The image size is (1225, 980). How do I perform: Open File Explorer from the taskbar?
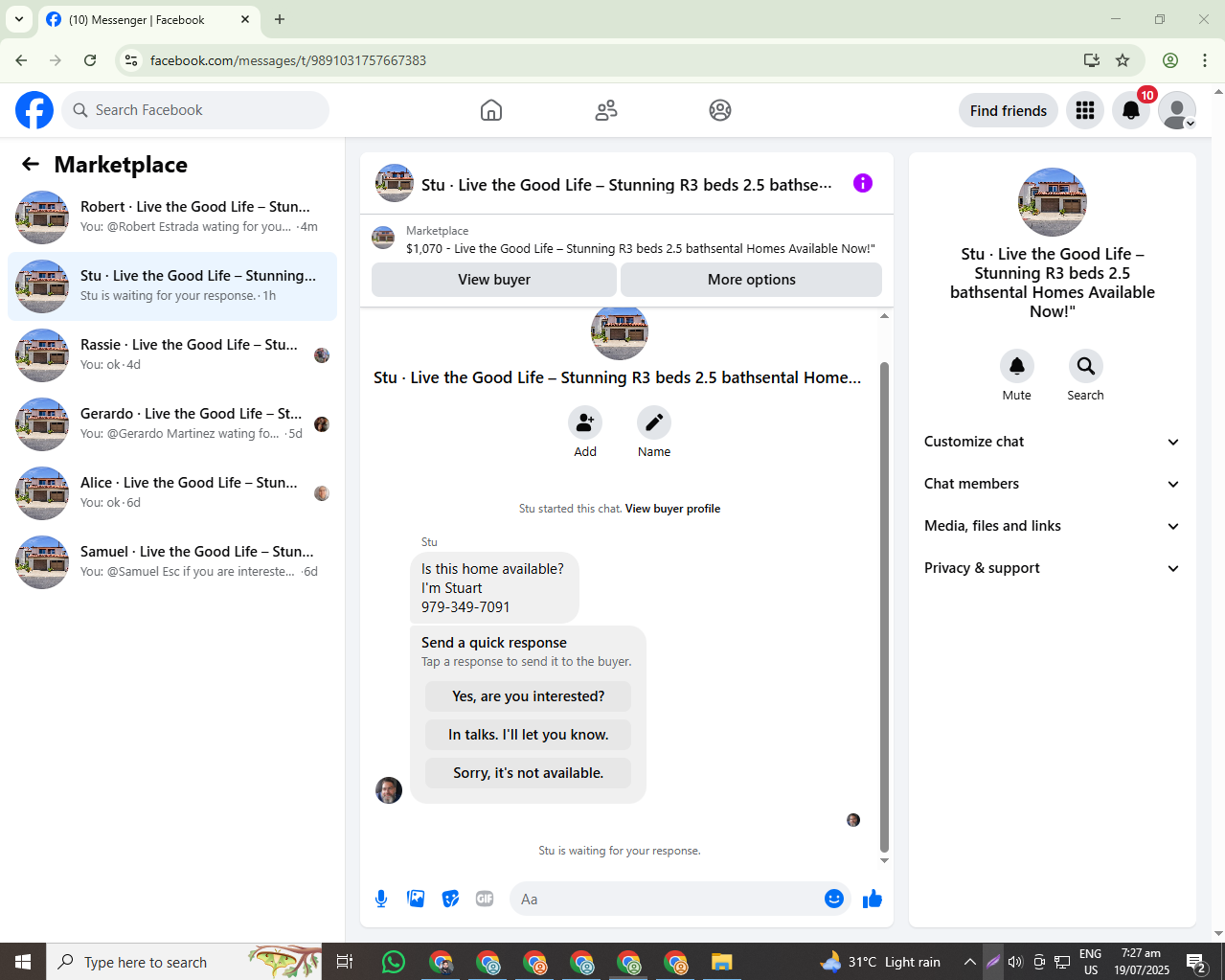[721, 962]
